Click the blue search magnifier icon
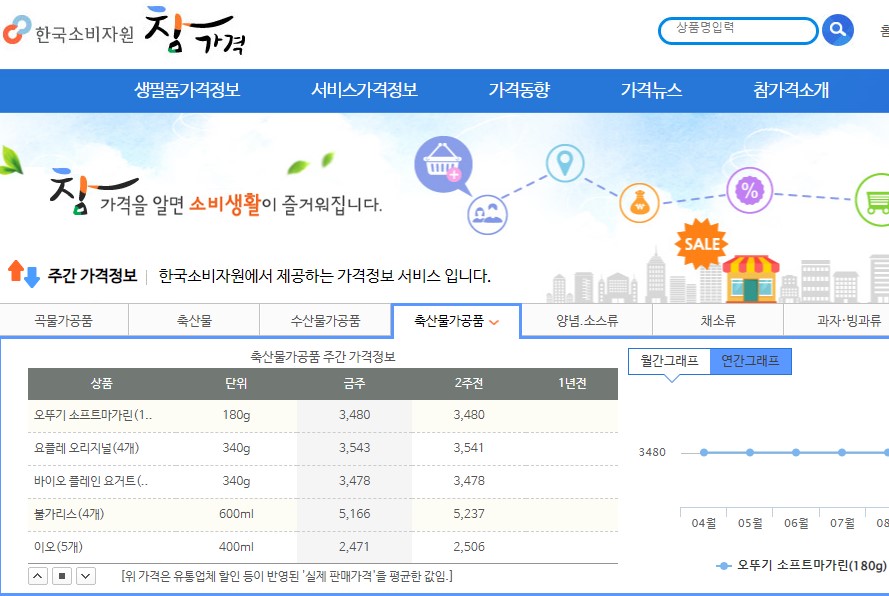Screen dimensions: 889x596 coord(837,30)
